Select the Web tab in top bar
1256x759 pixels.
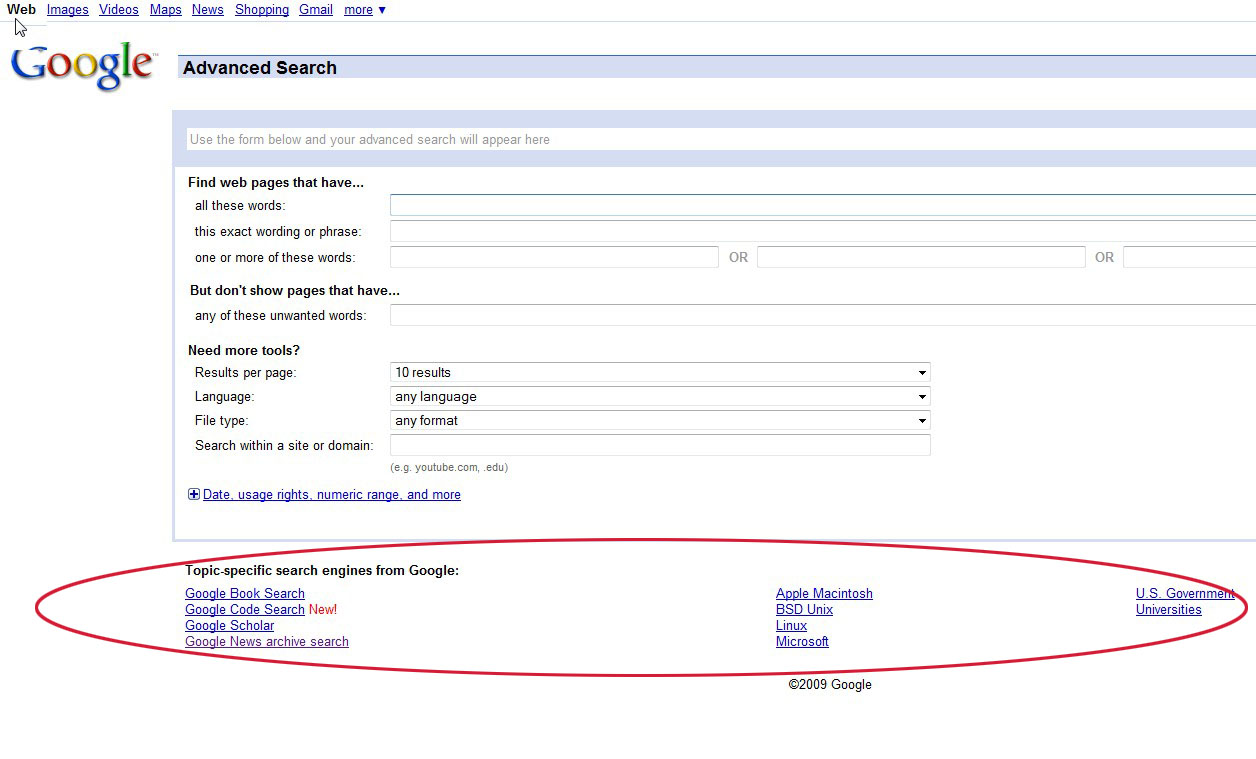coord(21,10)
